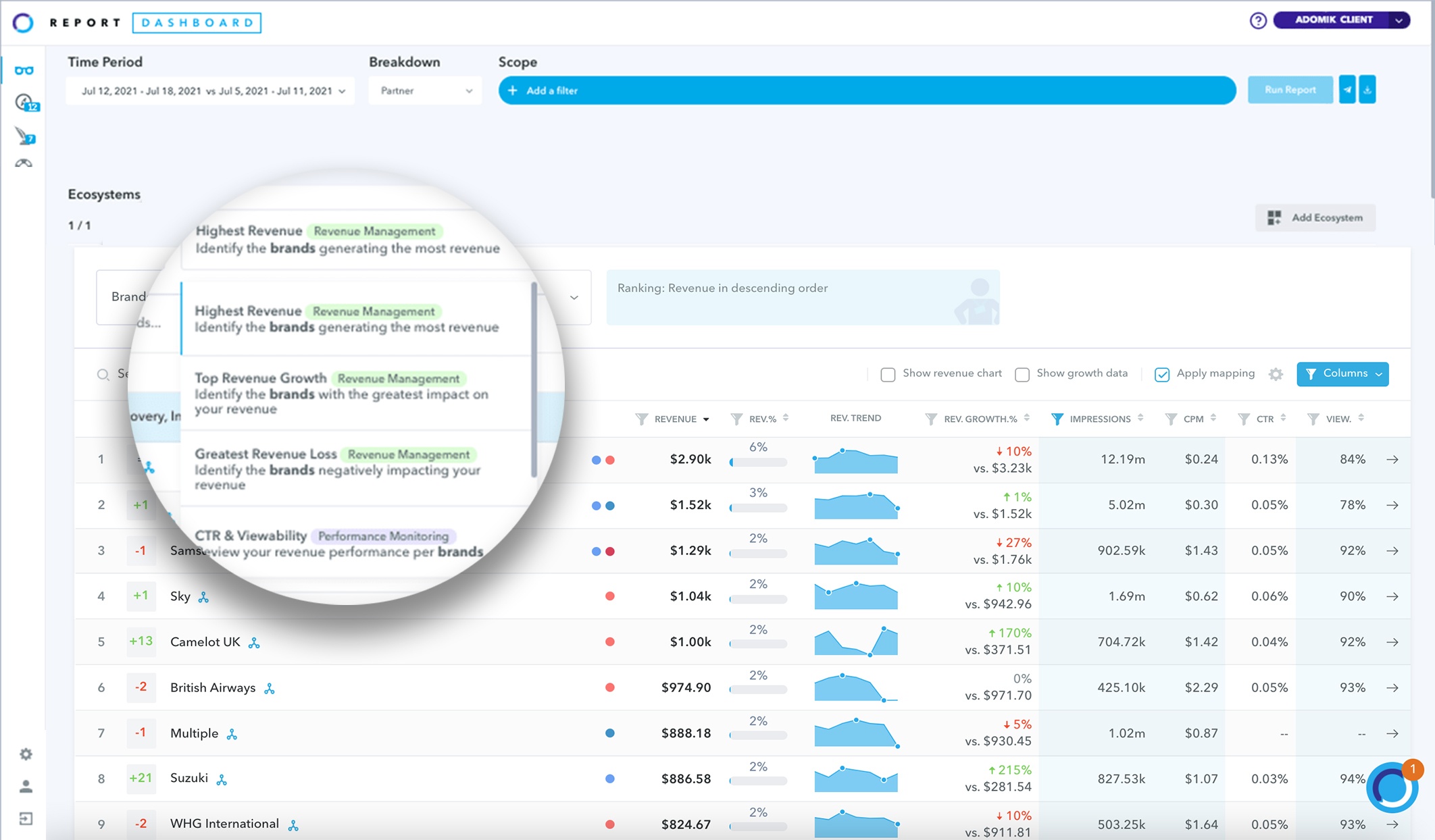Click red partner dot in Sky row
1435x840 pixels.
click(x=609, y=596)
